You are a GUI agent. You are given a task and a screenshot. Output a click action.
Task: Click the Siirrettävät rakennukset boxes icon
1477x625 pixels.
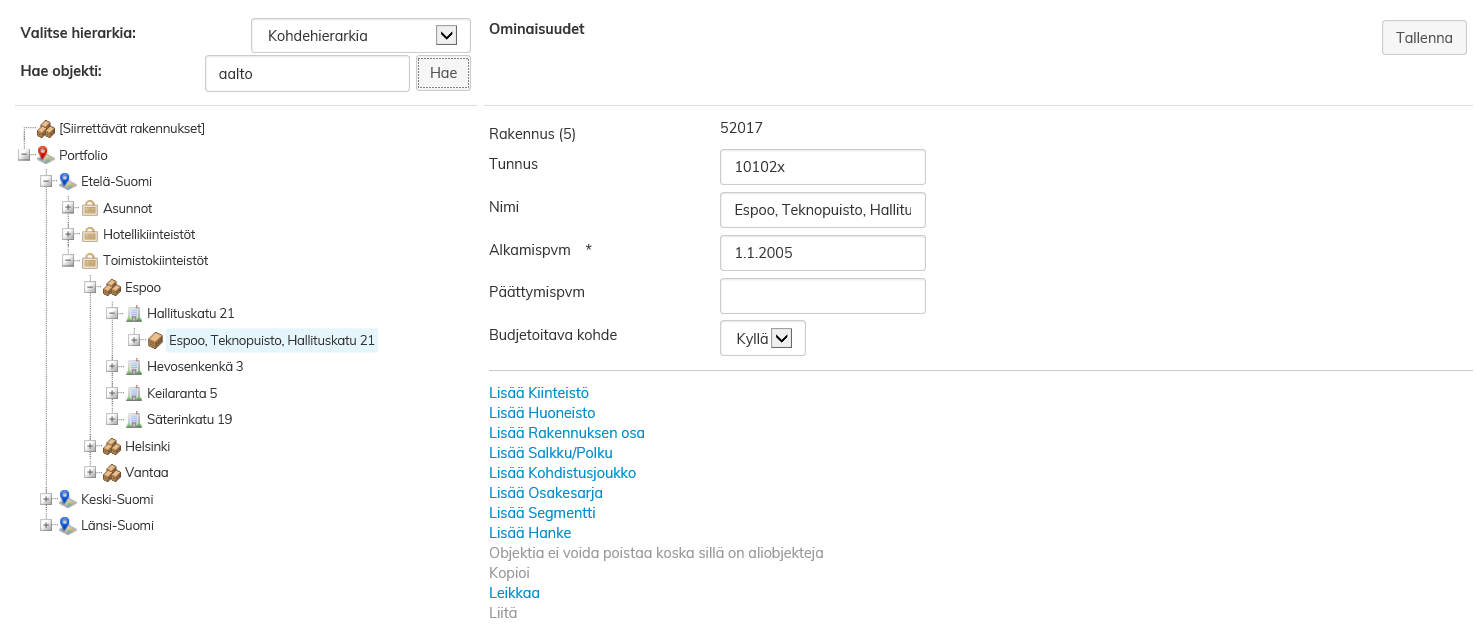[46, 129]
